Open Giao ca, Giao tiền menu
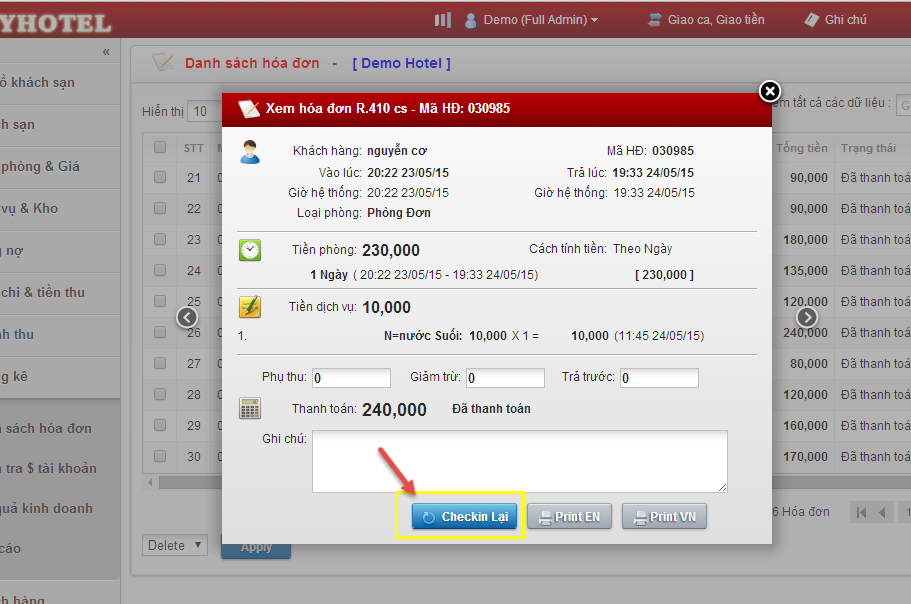The width and height of the screenshot is (911, 604). pyautogui.click(x=706, y=20)
